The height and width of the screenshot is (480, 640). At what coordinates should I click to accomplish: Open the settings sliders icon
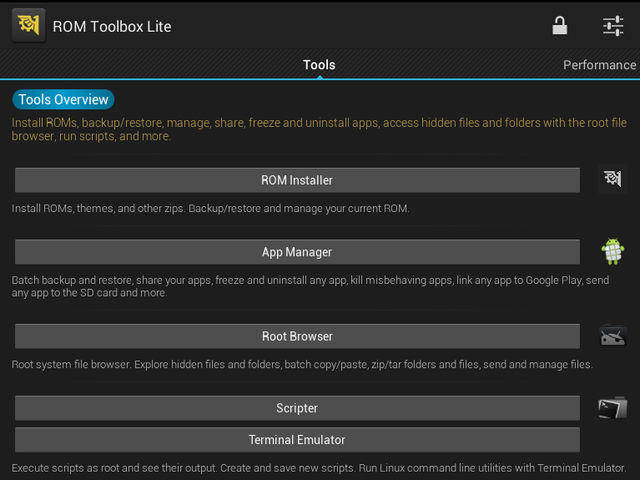[613, 26]
